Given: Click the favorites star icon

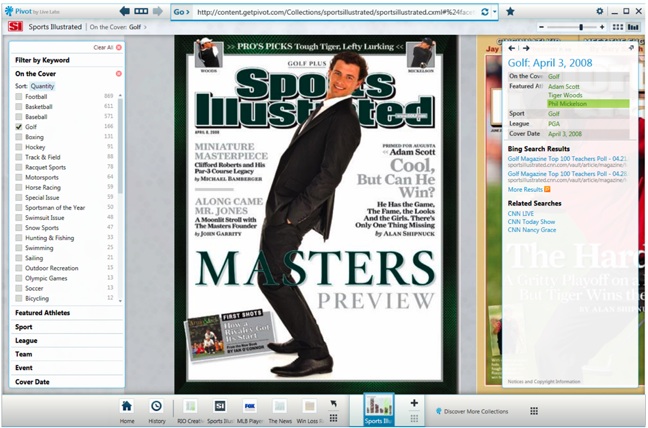Looking at the screenshot, I should click(510, 12).
